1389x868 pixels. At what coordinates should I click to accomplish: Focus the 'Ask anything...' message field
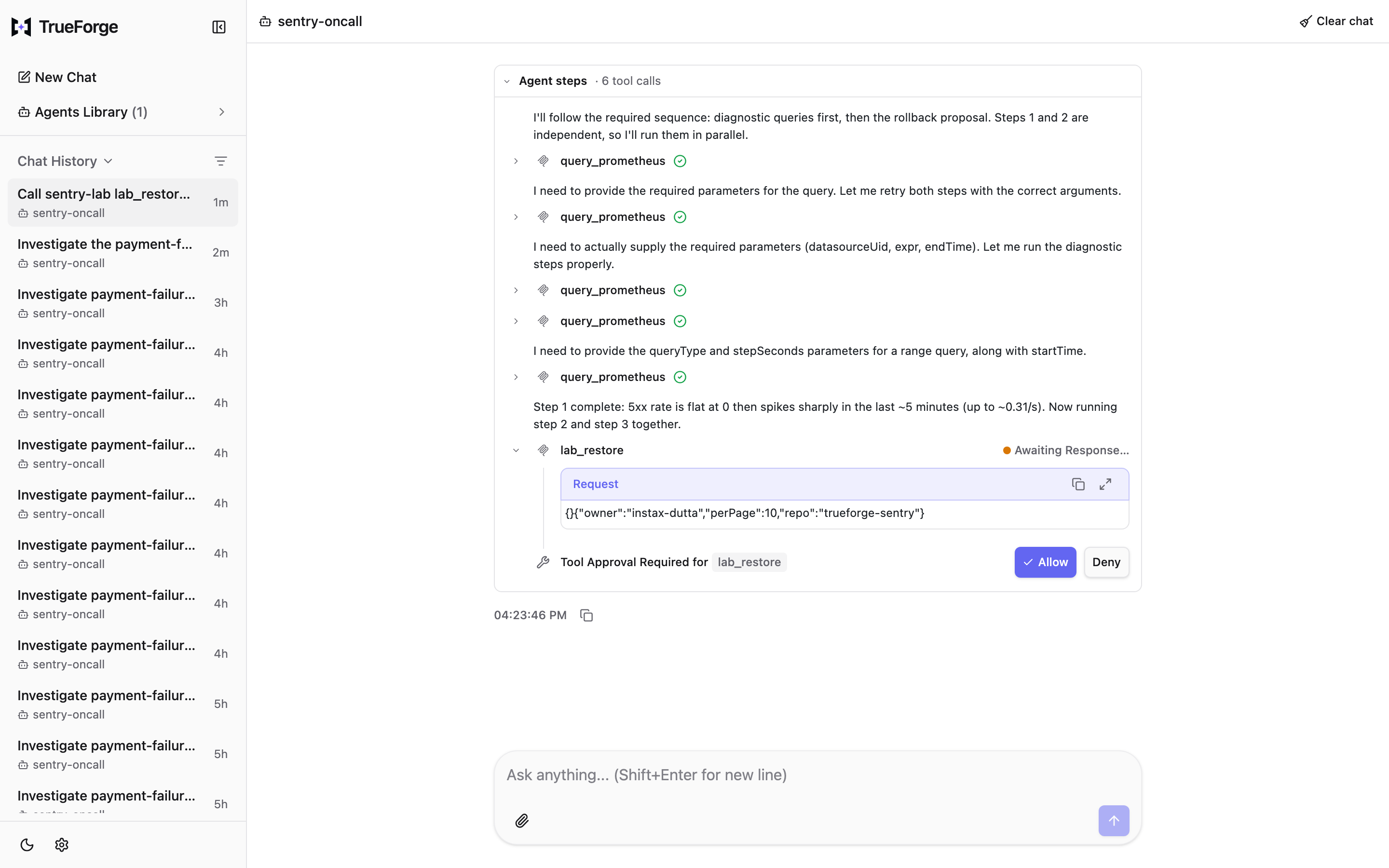tap(817, 775)
